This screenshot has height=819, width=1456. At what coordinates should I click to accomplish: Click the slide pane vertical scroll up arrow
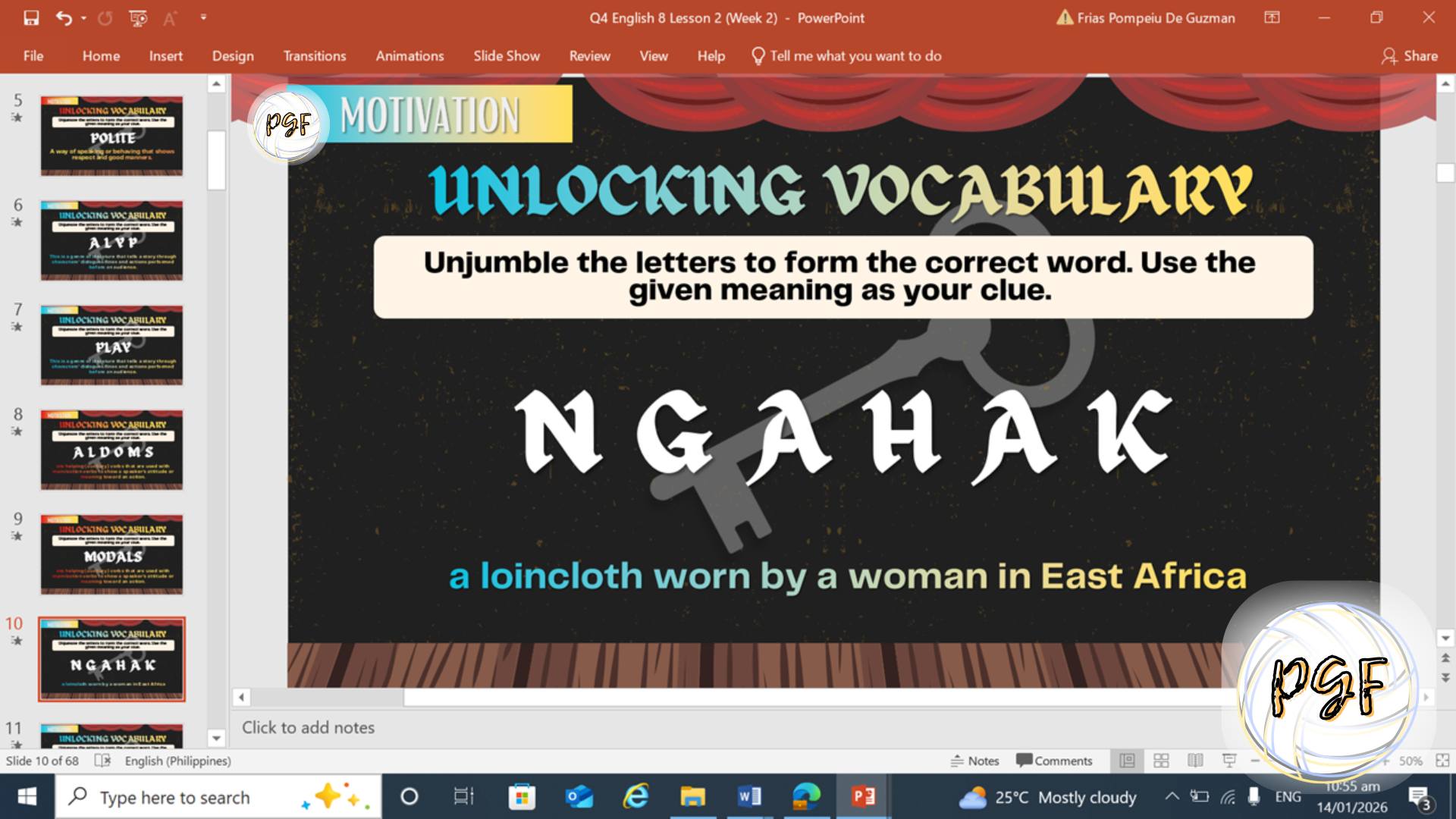[1445, 83]
